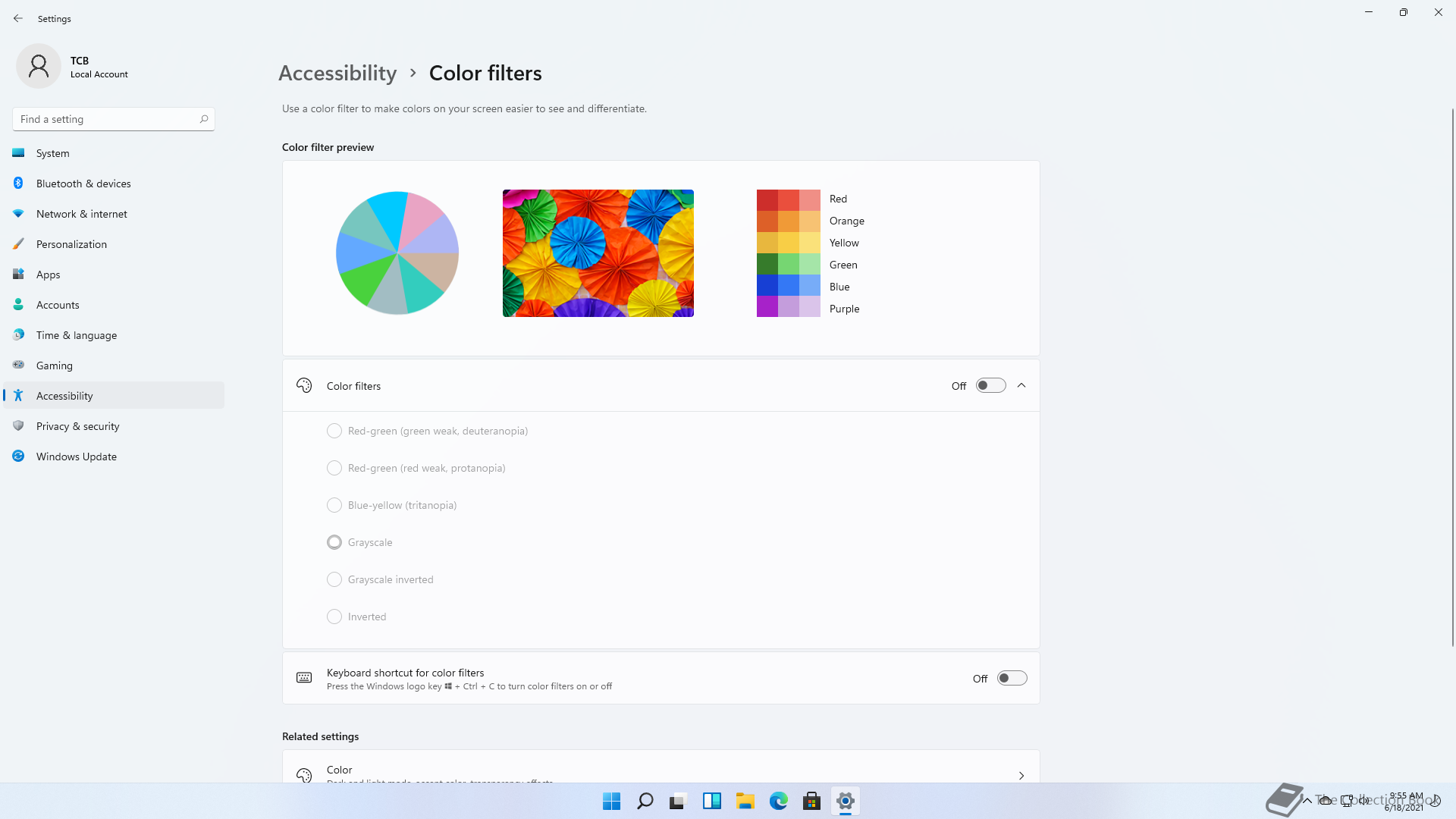Click the darkest red swatch in preview
Screen dimensions: 1456x819
(x=767, y=200)
